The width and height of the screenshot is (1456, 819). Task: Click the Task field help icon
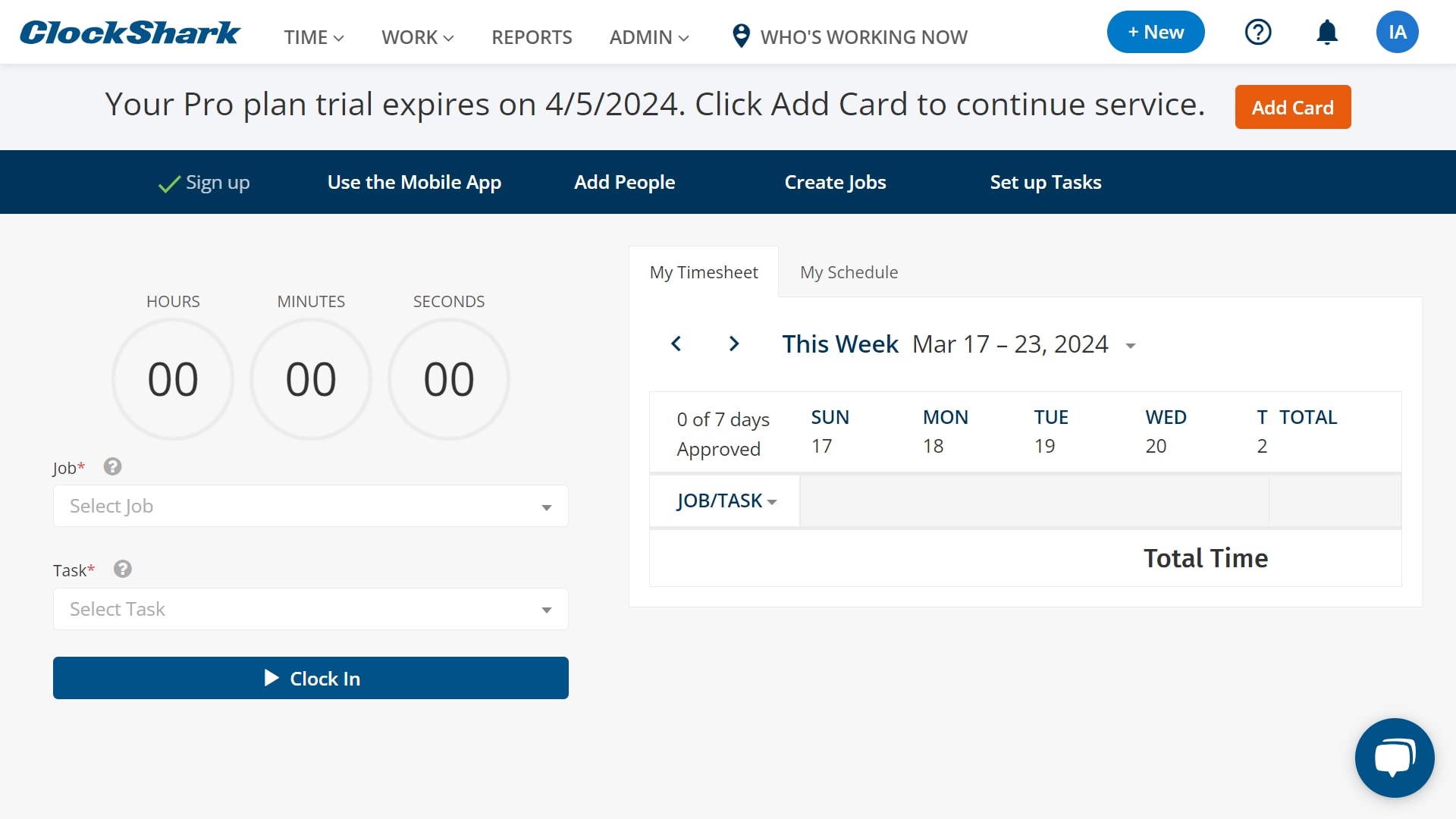click(x=123, y=570)
